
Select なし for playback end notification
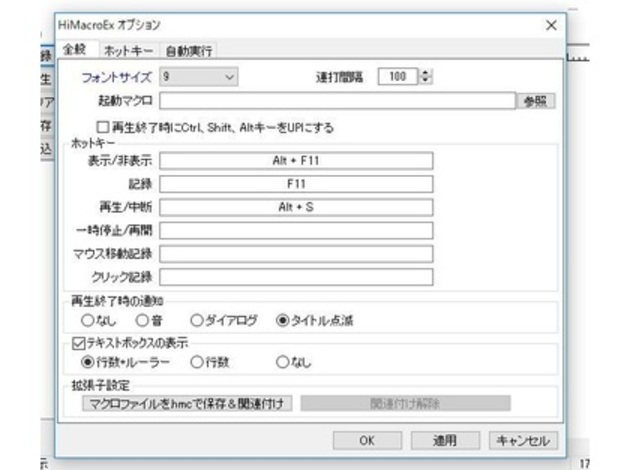88,320
